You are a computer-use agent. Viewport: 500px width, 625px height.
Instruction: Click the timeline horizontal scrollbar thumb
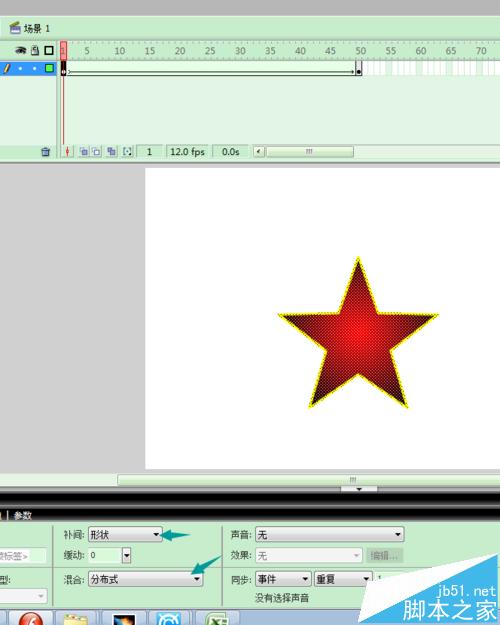(x=309, y=151)
